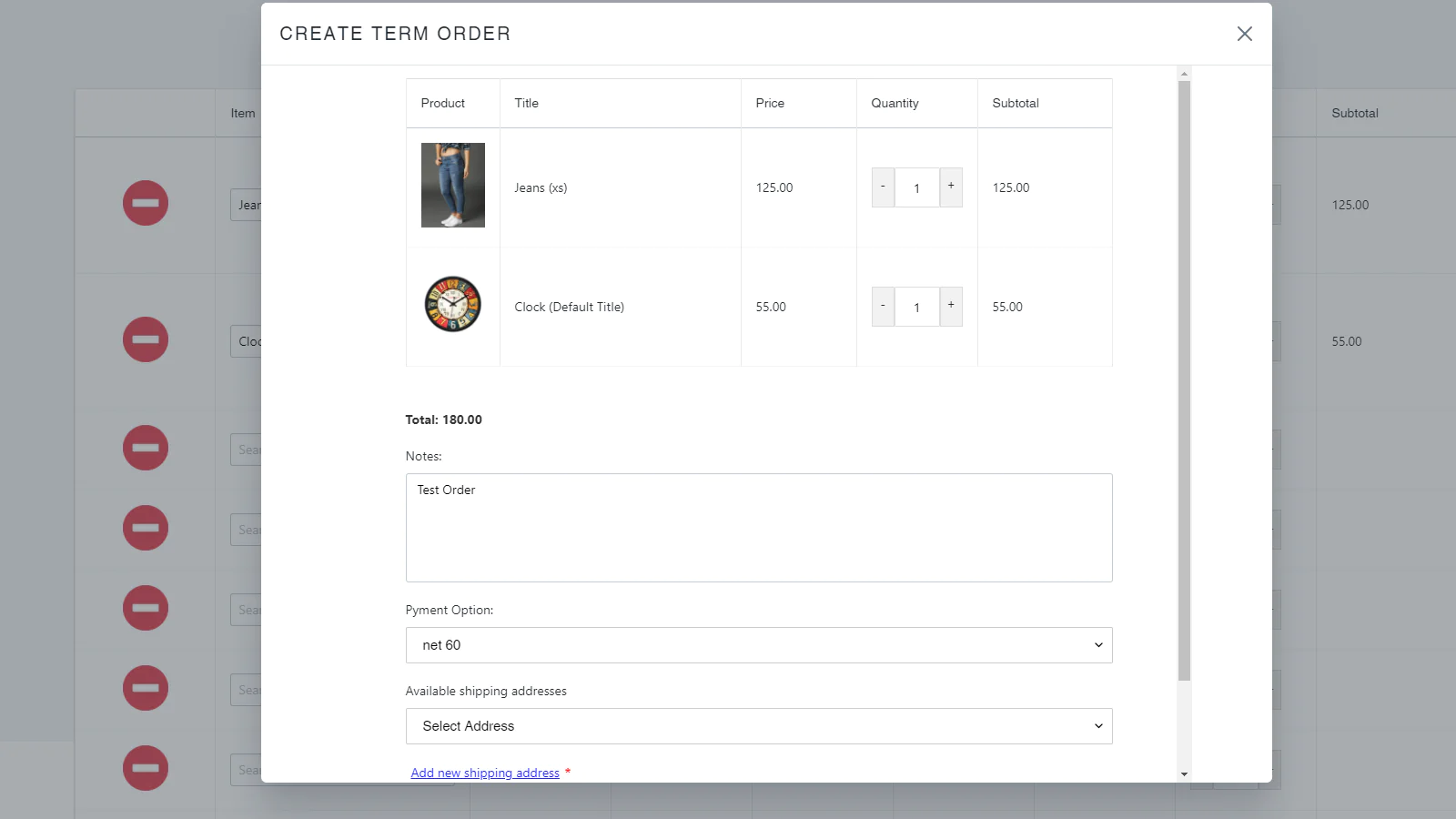Click the Clock quantity input field
The width and height of the screenshot is (1456, 819).
916,308
